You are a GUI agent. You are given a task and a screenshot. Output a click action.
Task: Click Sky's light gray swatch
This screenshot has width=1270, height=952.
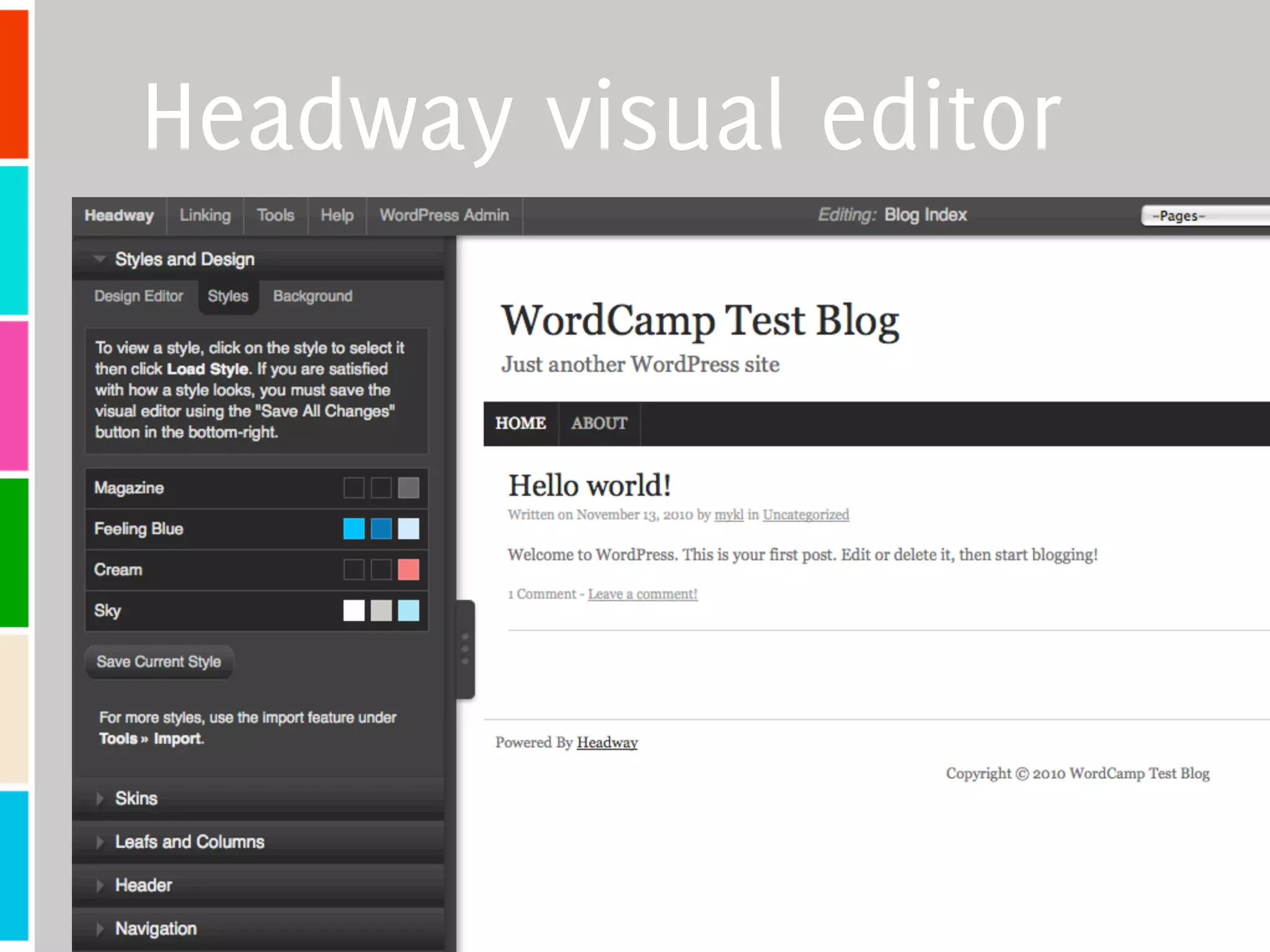381,611
